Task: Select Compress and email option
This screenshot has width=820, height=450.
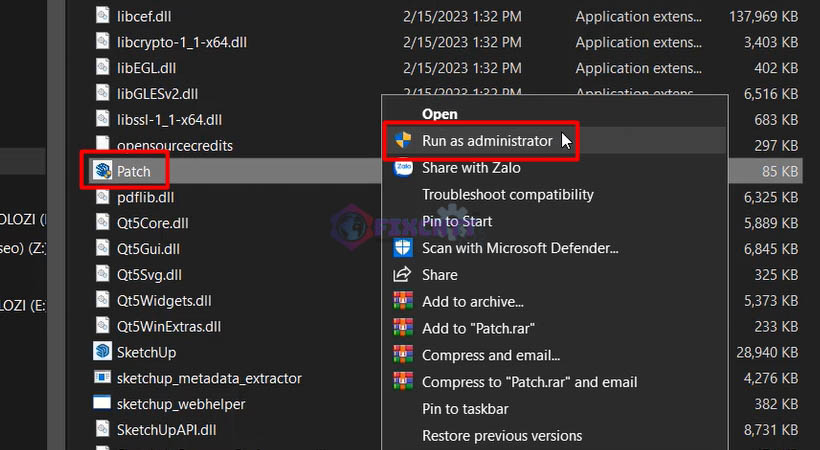Action: coord(490,355)
